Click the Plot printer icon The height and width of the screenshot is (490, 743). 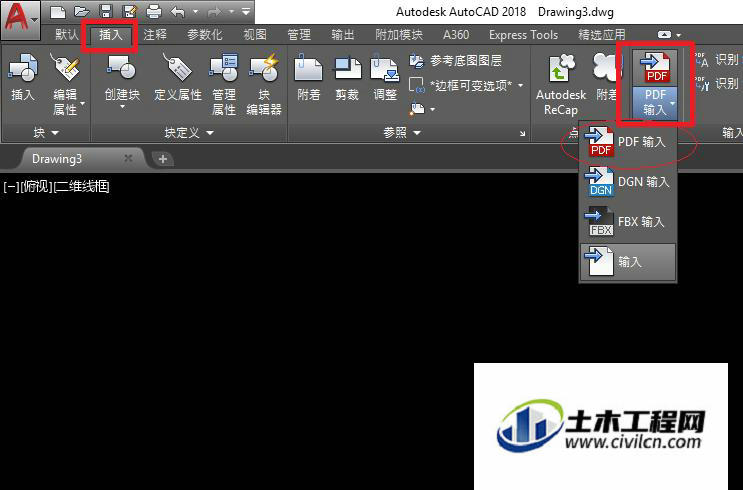click(154, 11)
